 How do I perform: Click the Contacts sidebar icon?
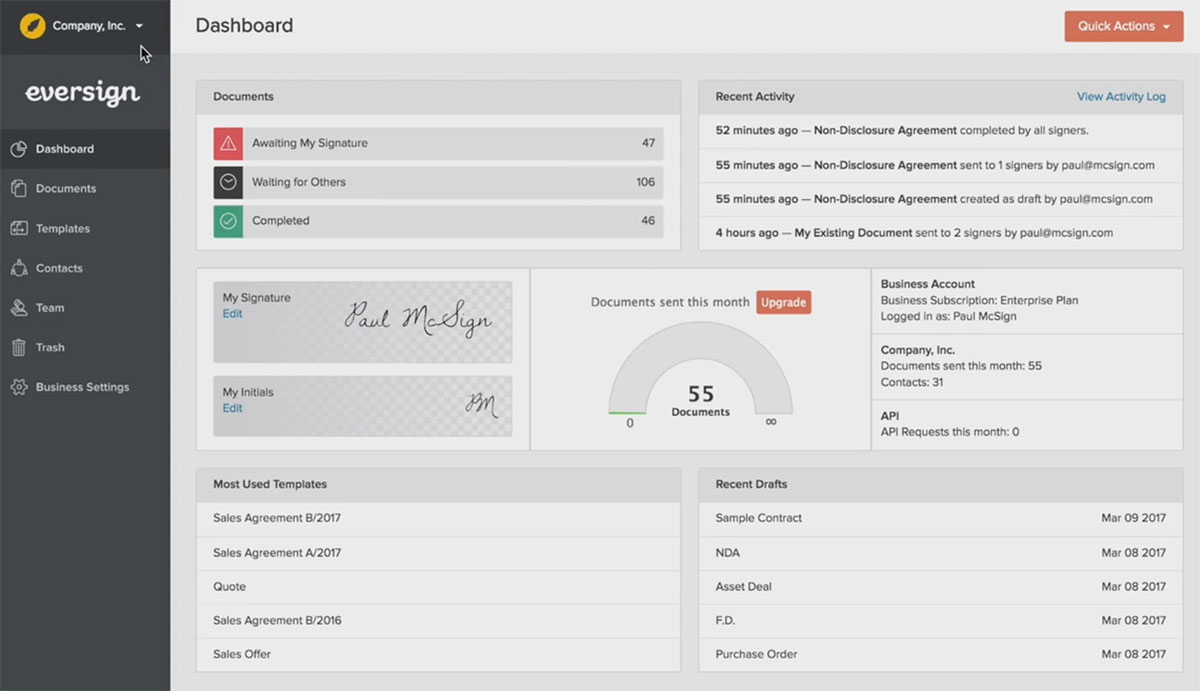point(18,268)
